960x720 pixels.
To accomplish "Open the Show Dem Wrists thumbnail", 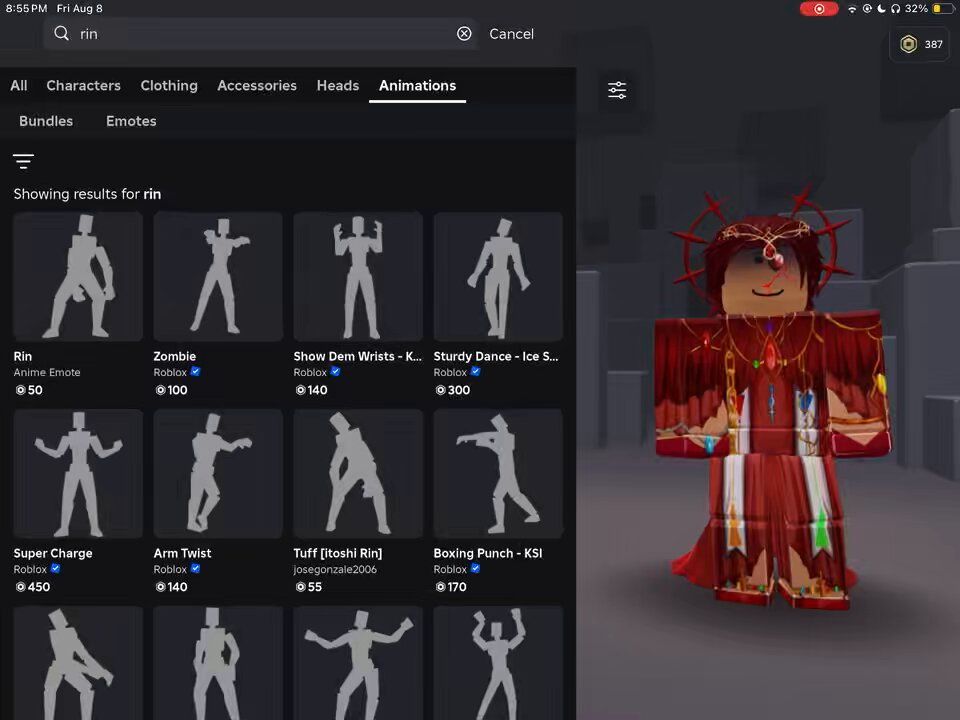I will (358, 276).
